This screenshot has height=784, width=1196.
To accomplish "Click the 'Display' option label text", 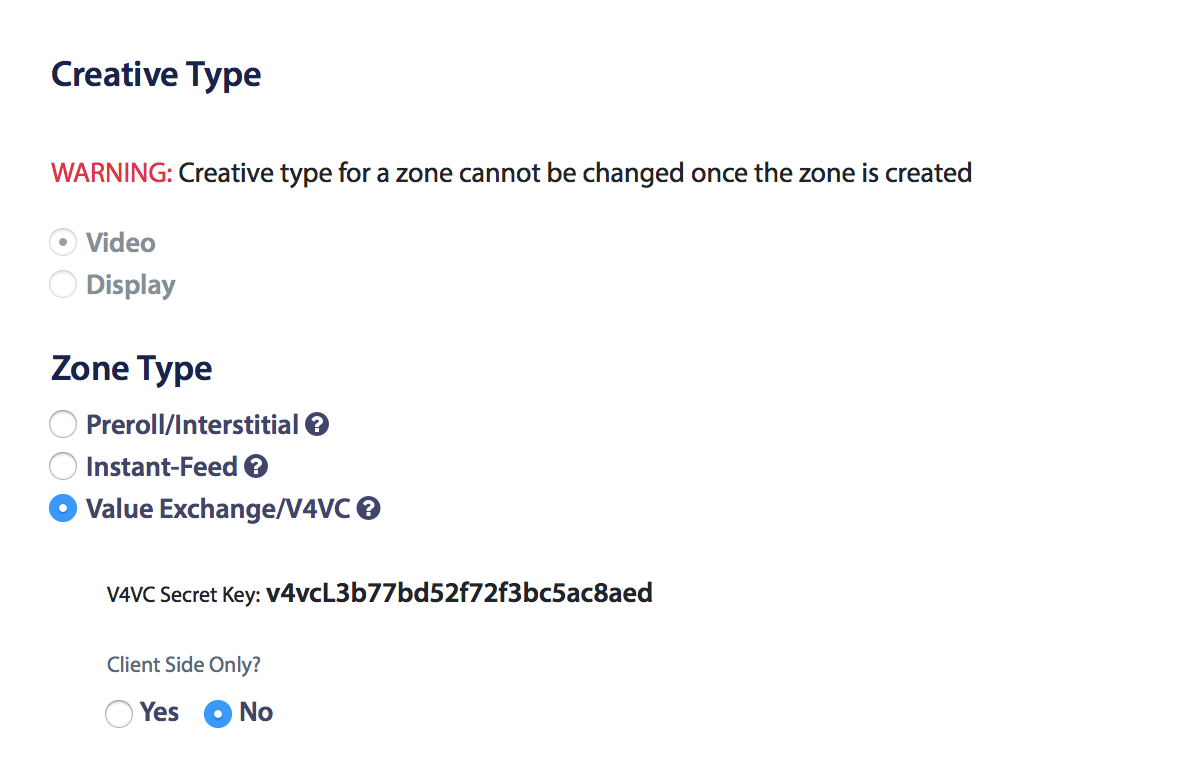I will [130, 284].
